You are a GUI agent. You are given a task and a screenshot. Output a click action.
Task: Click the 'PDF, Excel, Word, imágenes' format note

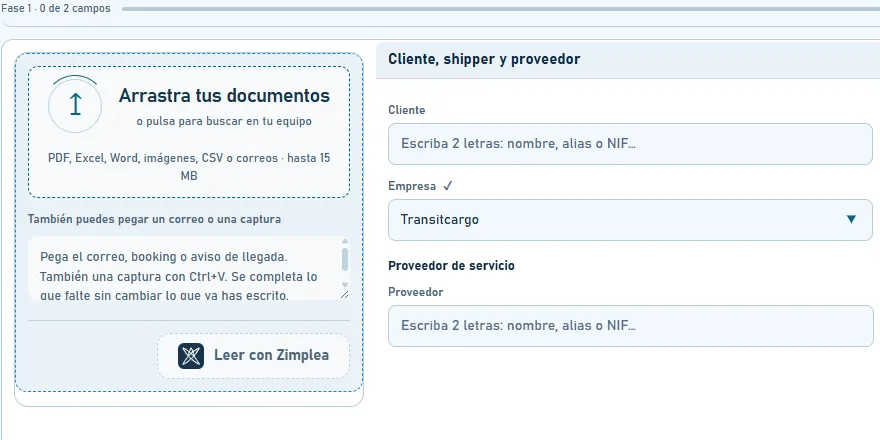[189, 167]
